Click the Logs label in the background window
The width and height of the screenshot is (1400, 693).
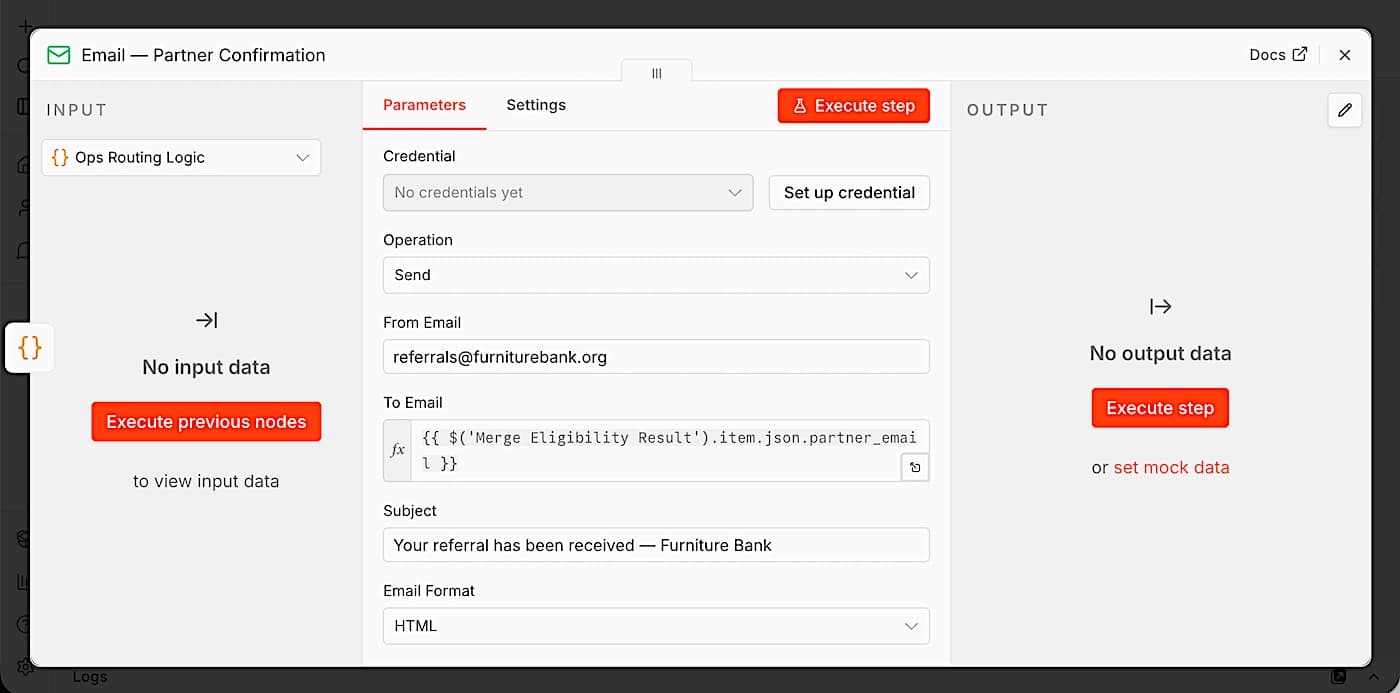89,677
